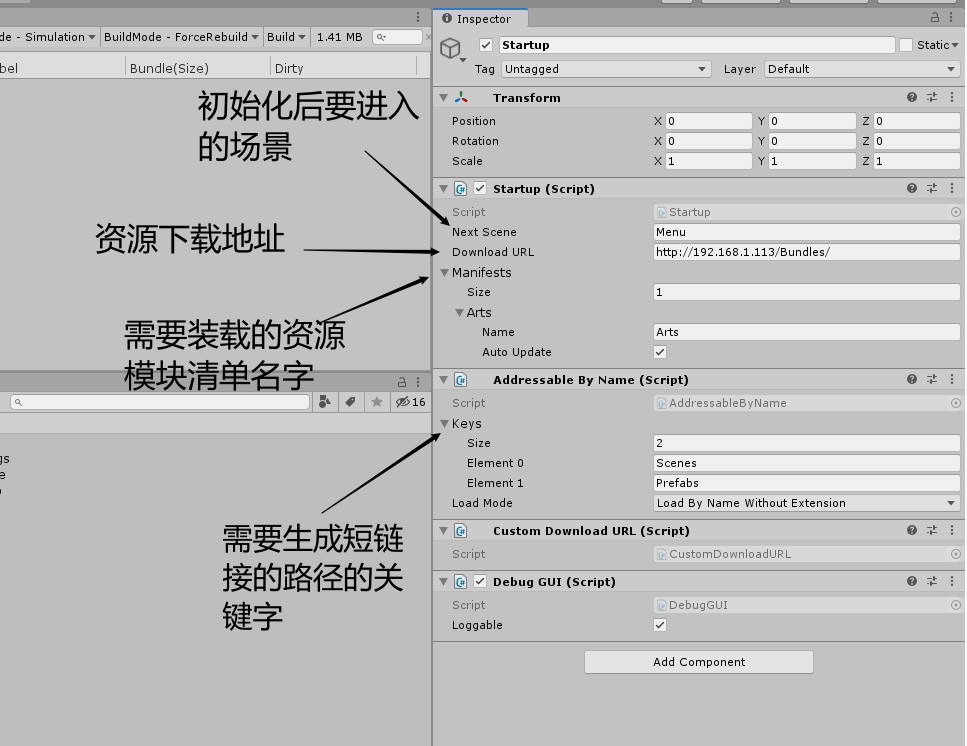Click the lock padlock icon above the asset list
This screenshot has height=746, width=967.
coord(402,380)
